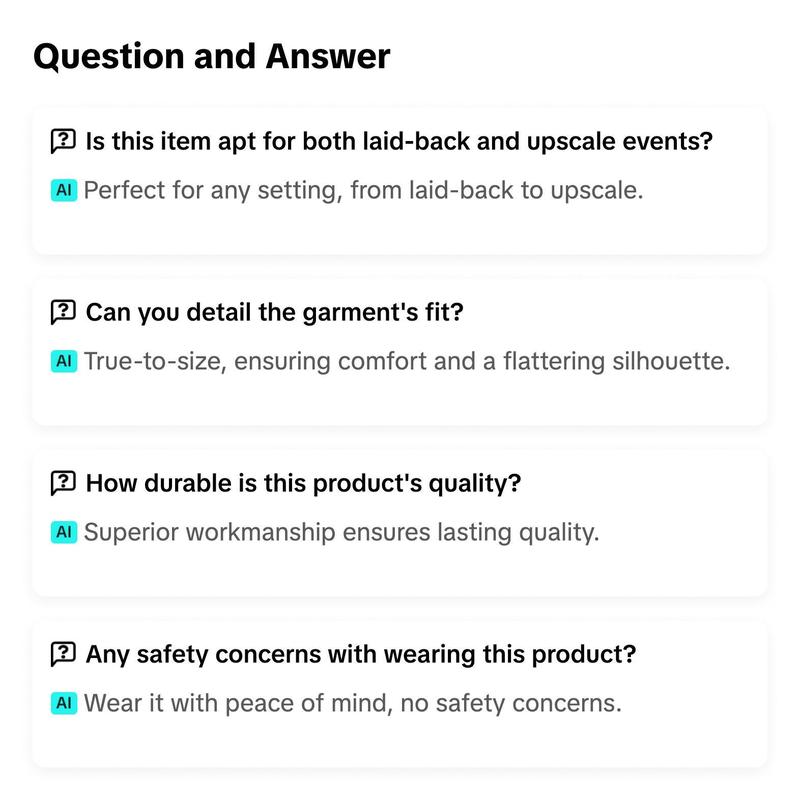This screenshot has width=800, height=800.
Task: Click AI badge before 'True-to-size' answer
Action: pyautogui.click(x=64, y=361)
